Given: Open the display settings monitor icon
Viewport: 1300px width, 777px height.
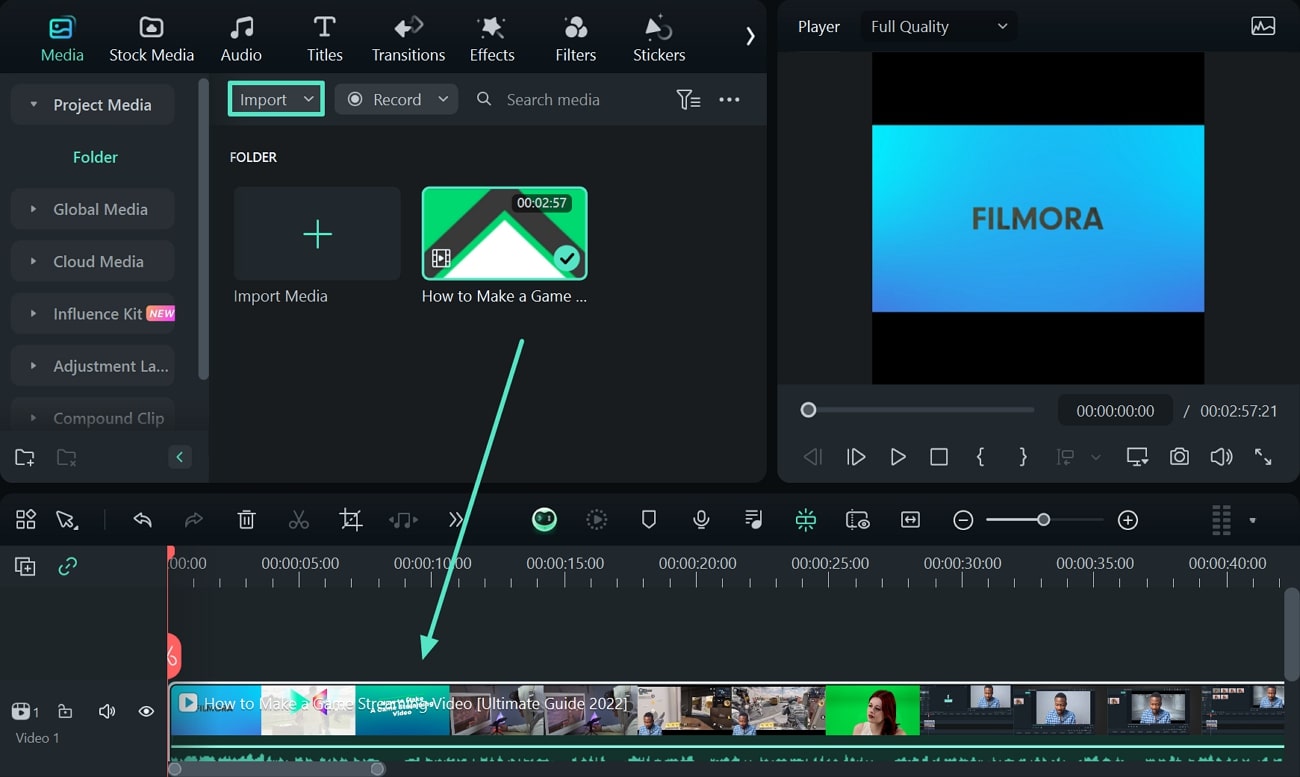Looking at the screenshot, I should [1137, 457].
